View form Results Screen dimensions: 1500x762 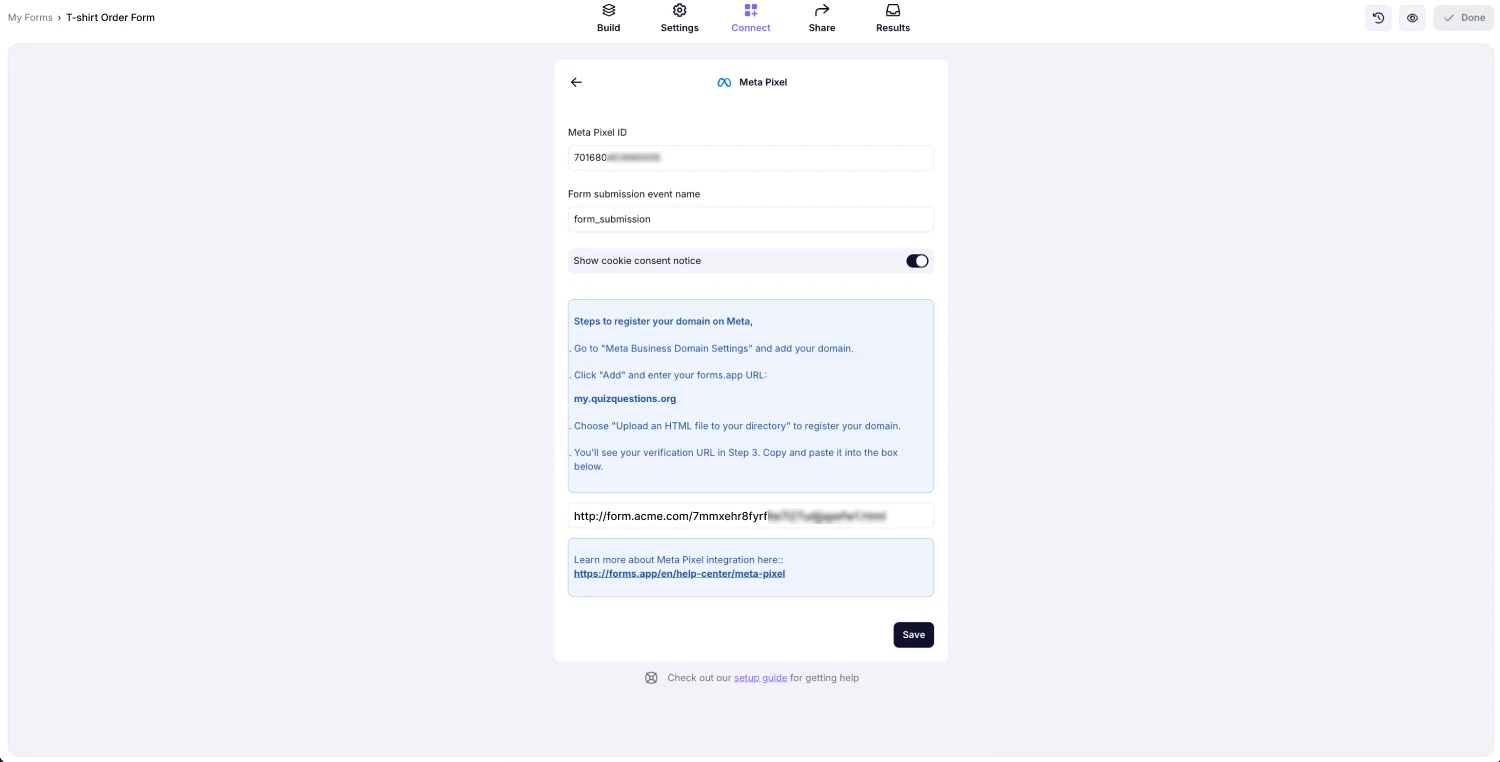(x=892, y=18)
